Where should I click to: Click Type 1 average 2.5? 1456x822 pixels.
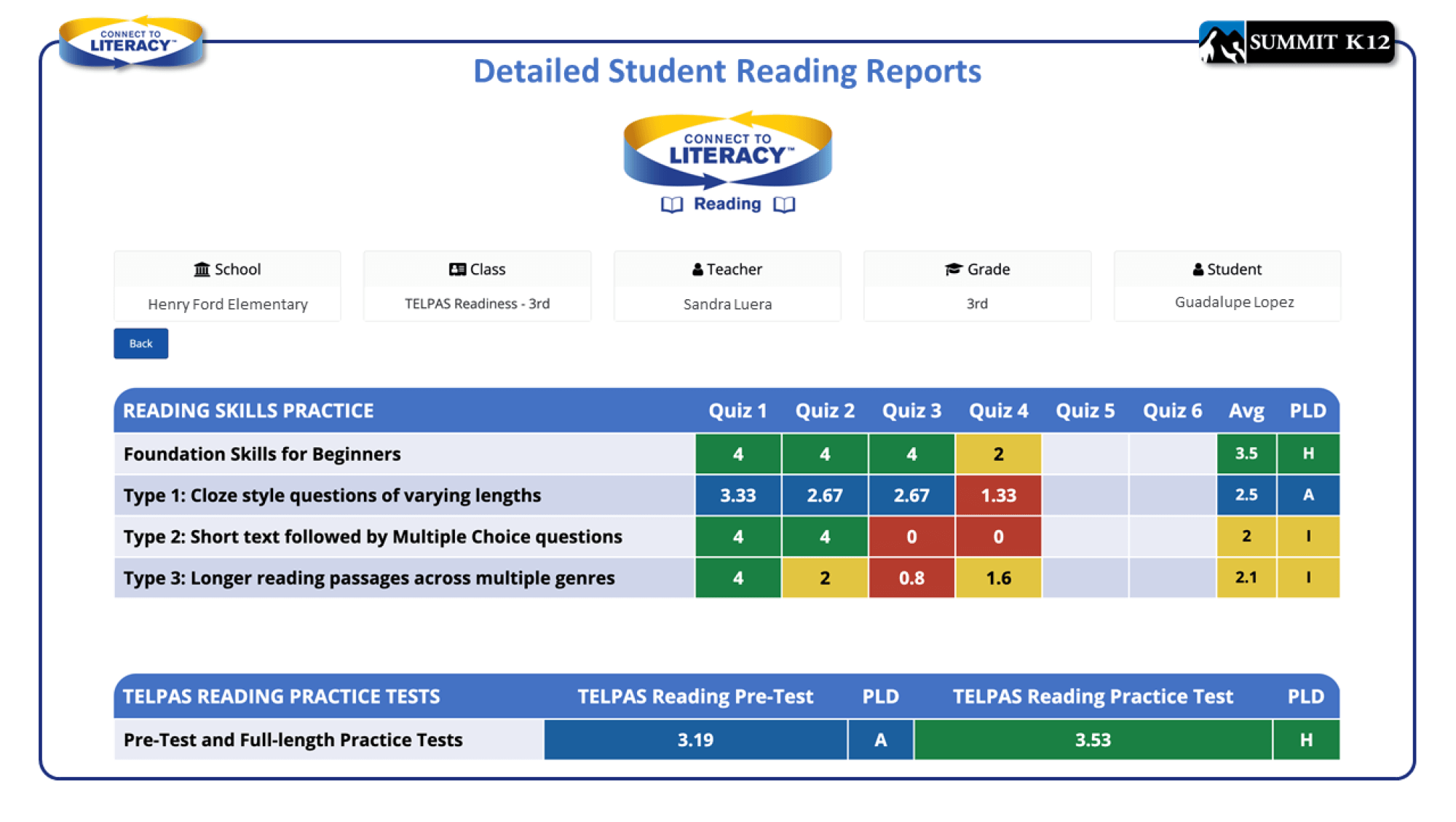[1246, 495]
